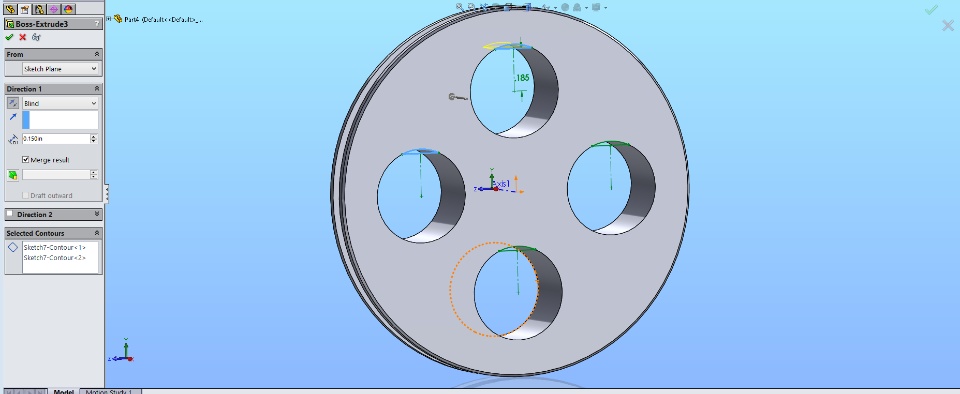Click the Reverse Direction button beside Blind

13,103
